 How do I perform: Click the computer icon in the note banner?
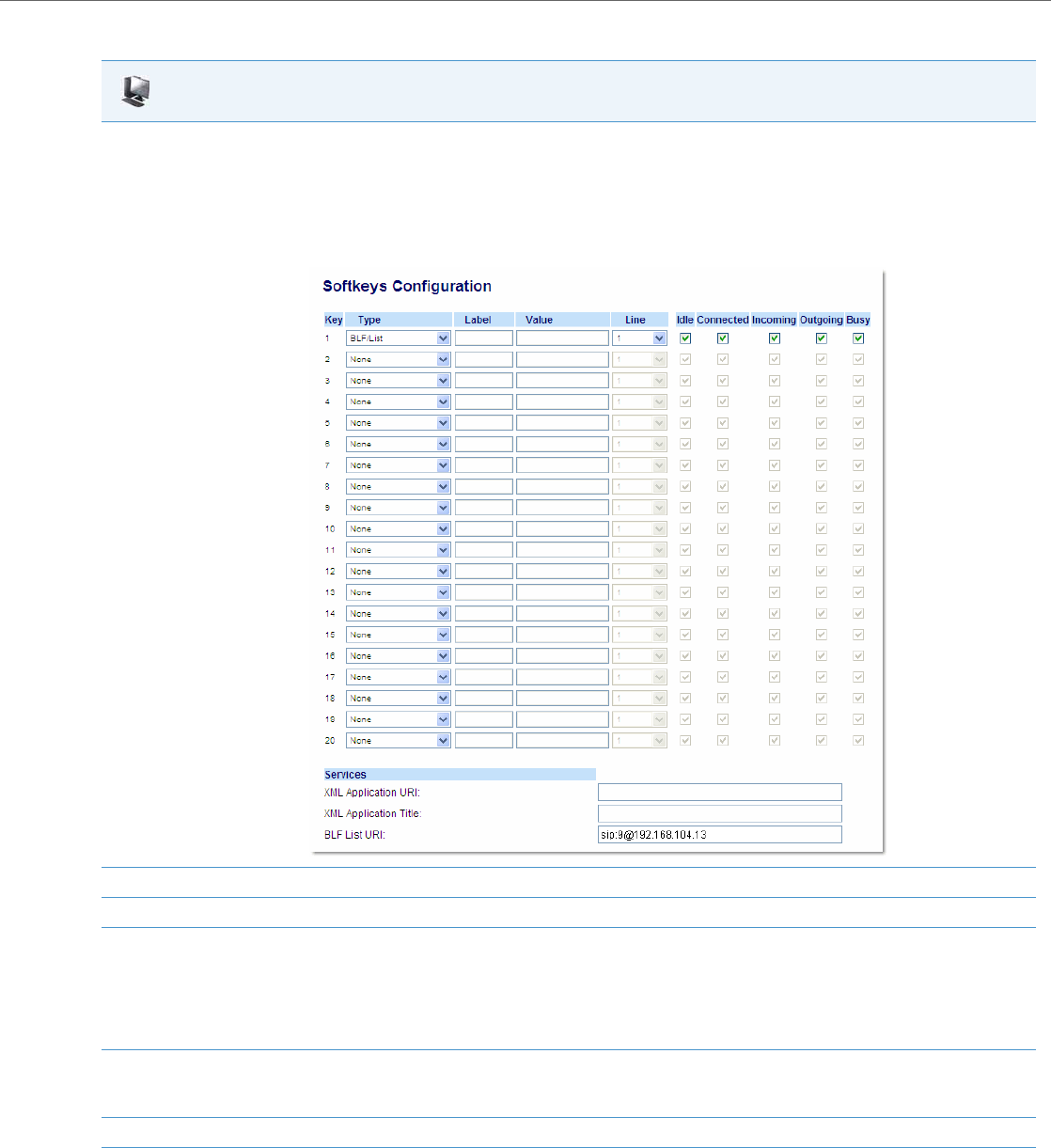click(136, 91)
